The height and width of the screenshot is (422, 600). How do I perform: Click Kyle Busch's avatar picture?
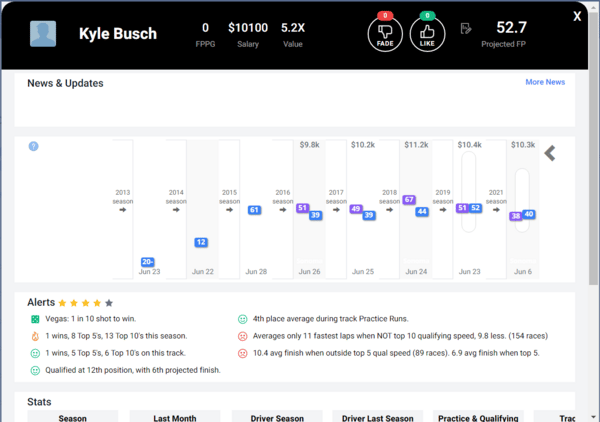pyautogui.click(x=43, y=34)
